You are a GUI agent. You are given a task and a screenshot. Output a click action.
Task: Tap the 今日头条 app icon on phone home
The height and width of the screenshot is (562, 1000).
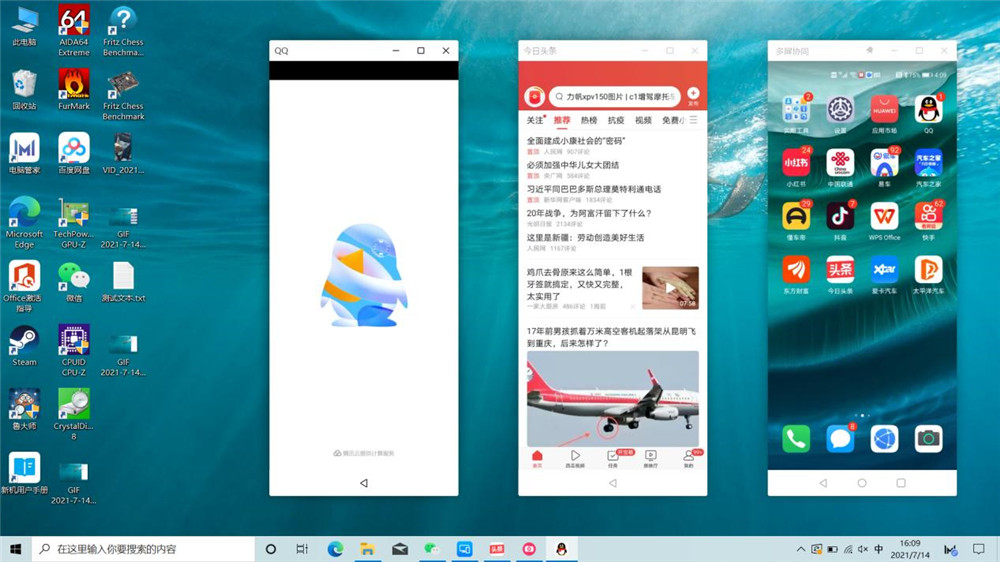(840, 270)
